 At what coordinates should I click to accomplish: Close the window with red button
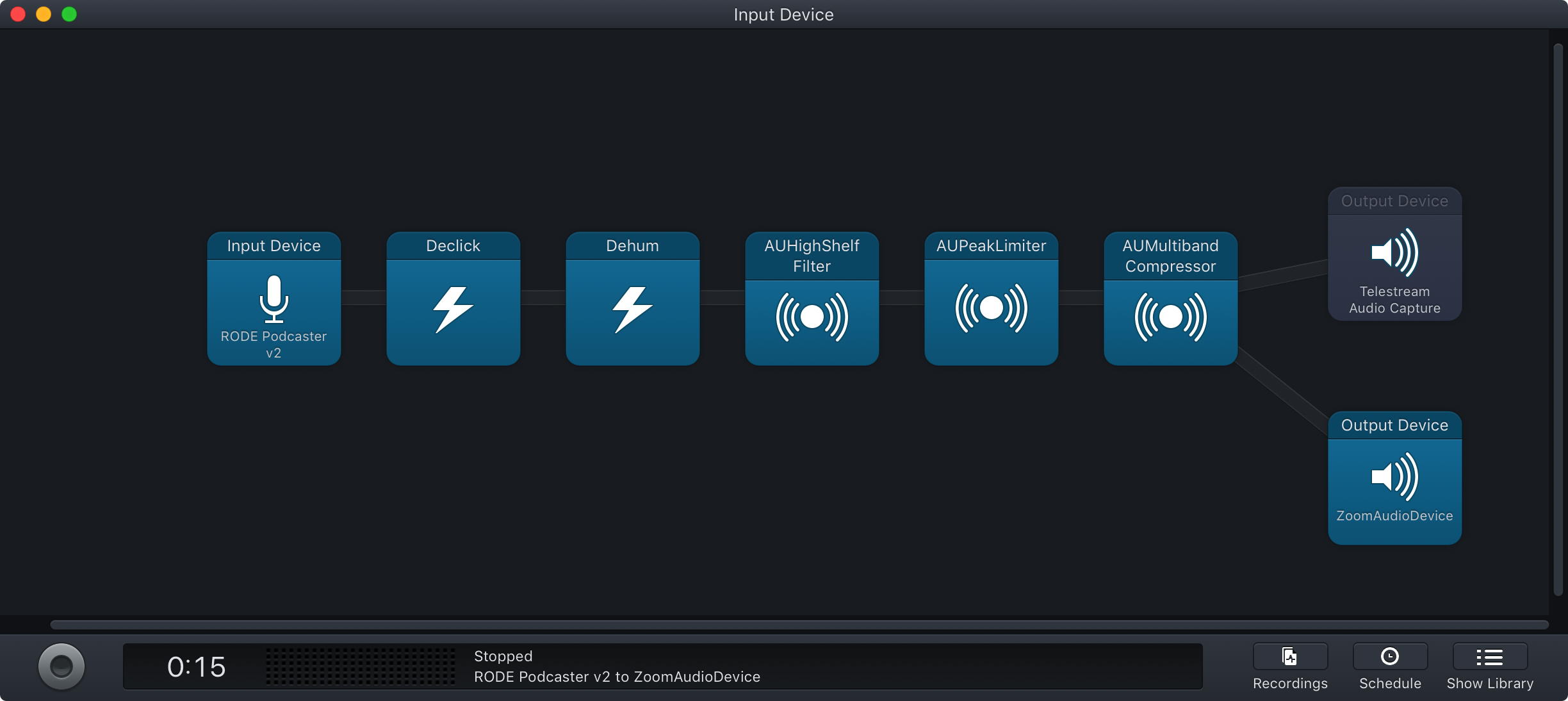(18, 14)
